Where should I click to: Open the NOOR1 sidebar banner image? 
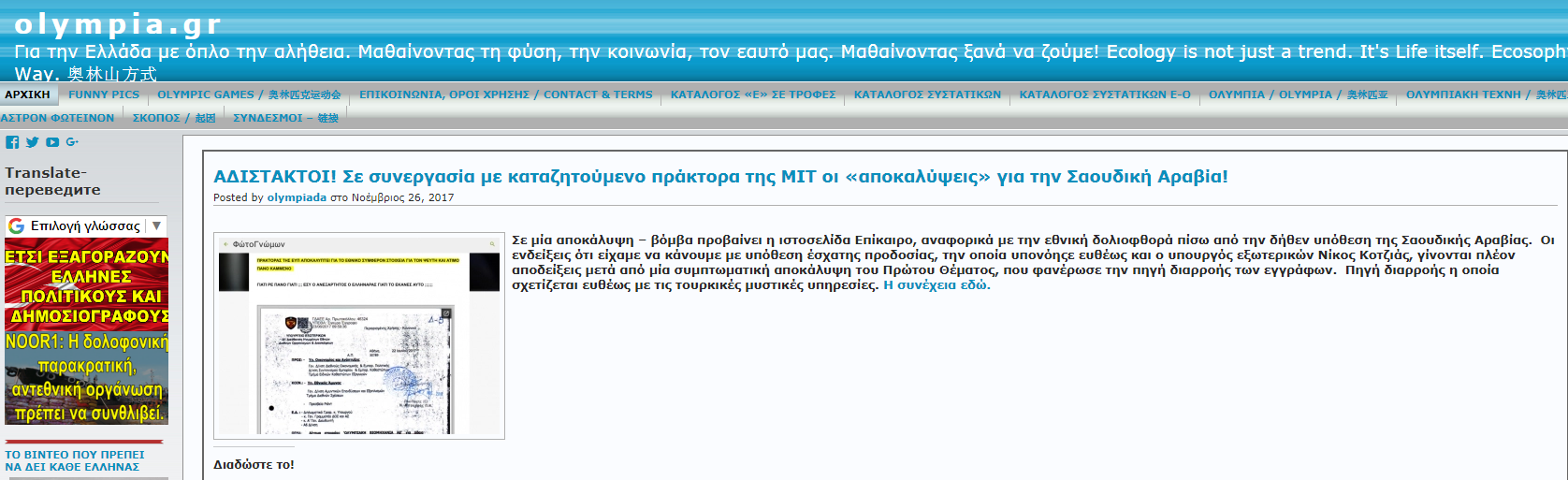[87, 378]
